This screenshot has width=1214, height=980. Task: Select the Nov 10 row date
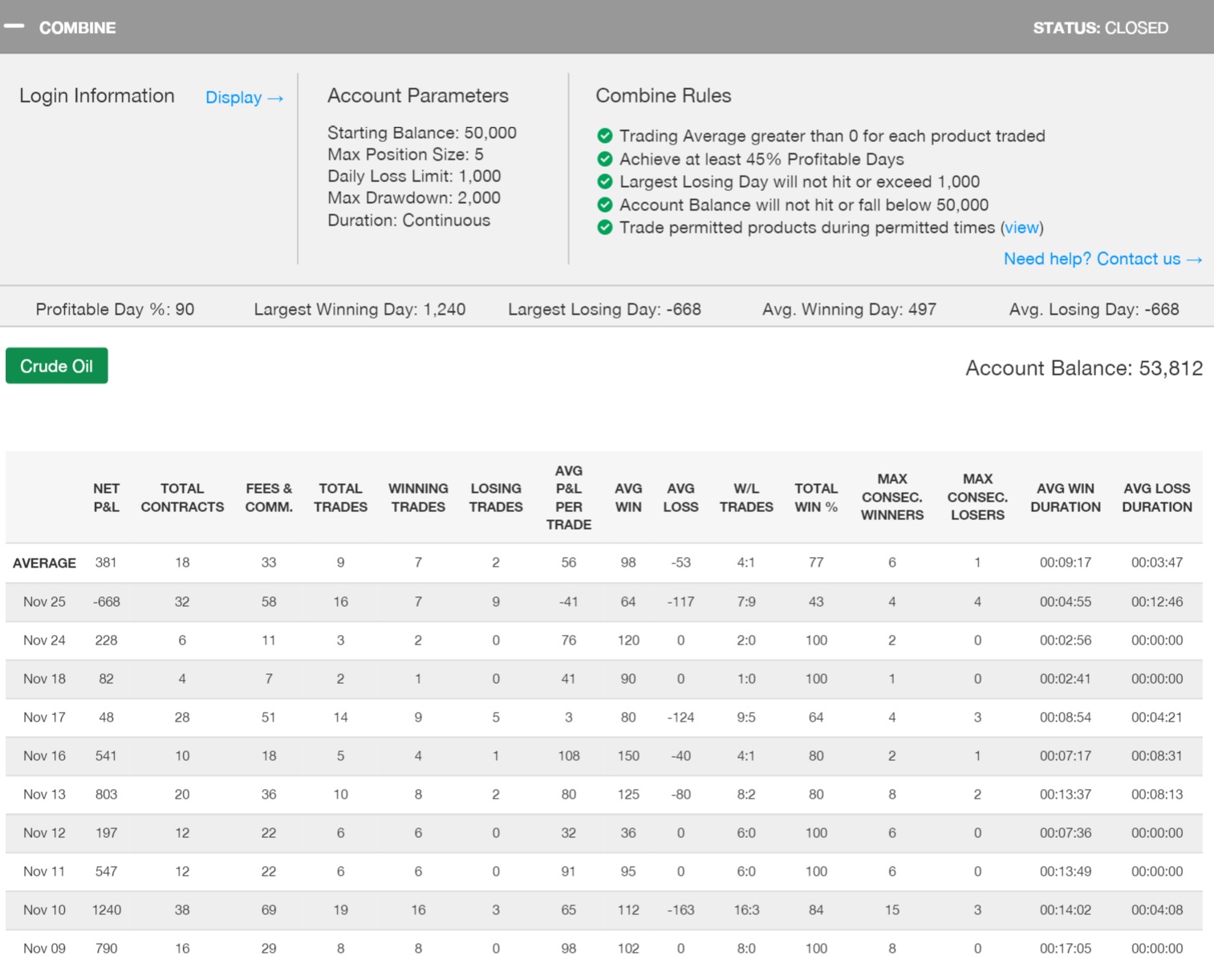(44, 910)
